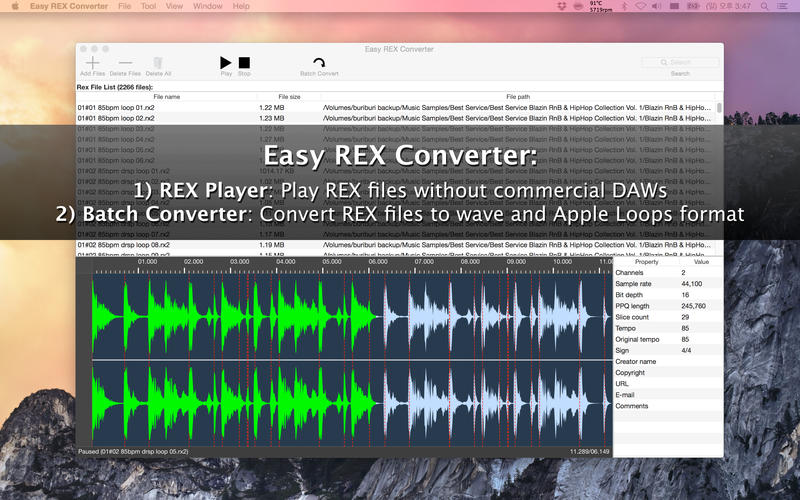Click the 05.000 mark on the timeline ruler
This screenshot has width=800, height=500.
[332, 261]
